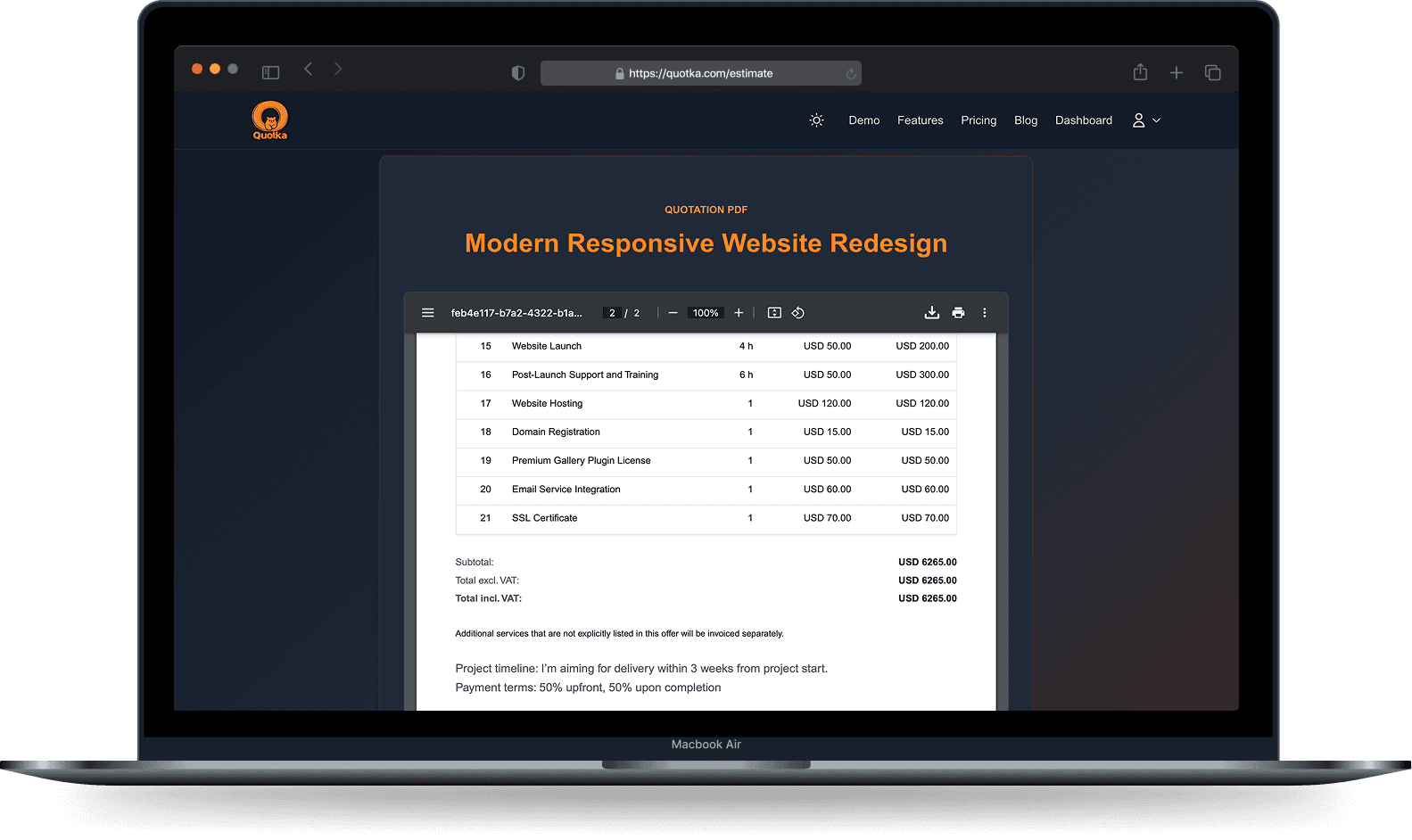Click the 100% zoom level field
The height and width of the screenshot is (840, 1412).
(x=706, y=313)
